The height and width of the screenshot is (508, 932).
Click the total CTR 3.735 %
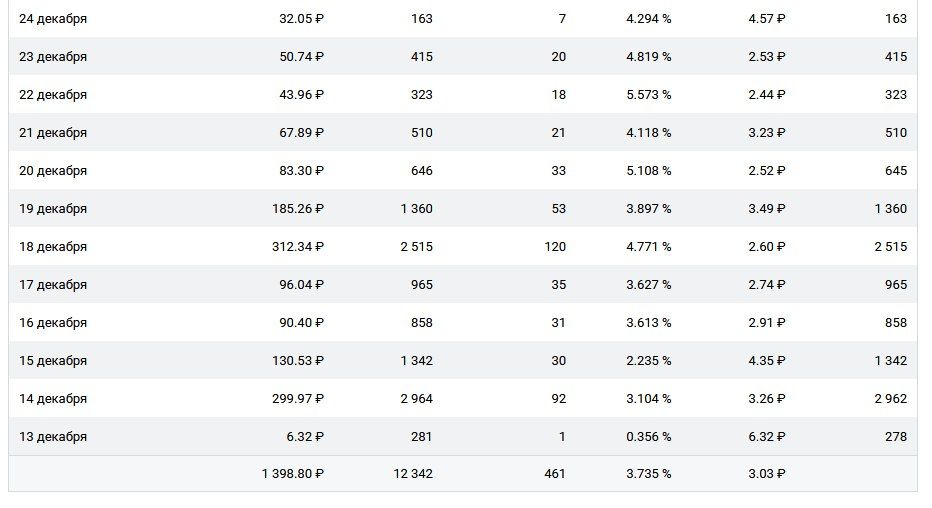coord(648,474)
